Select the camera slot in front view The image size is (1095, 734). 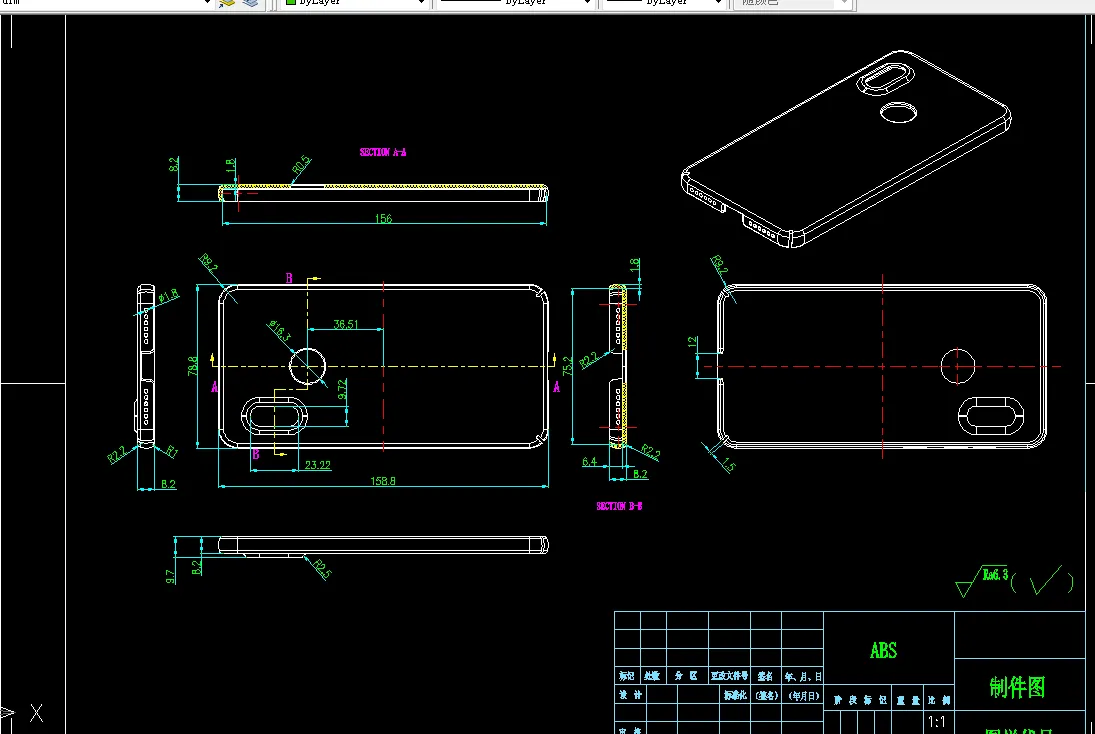pos(274,416)
